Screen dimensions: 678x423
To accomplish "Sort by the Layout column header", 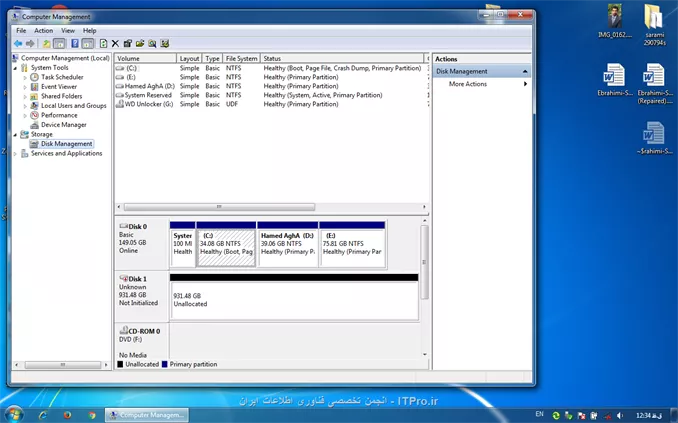I will tap(189, 58).
